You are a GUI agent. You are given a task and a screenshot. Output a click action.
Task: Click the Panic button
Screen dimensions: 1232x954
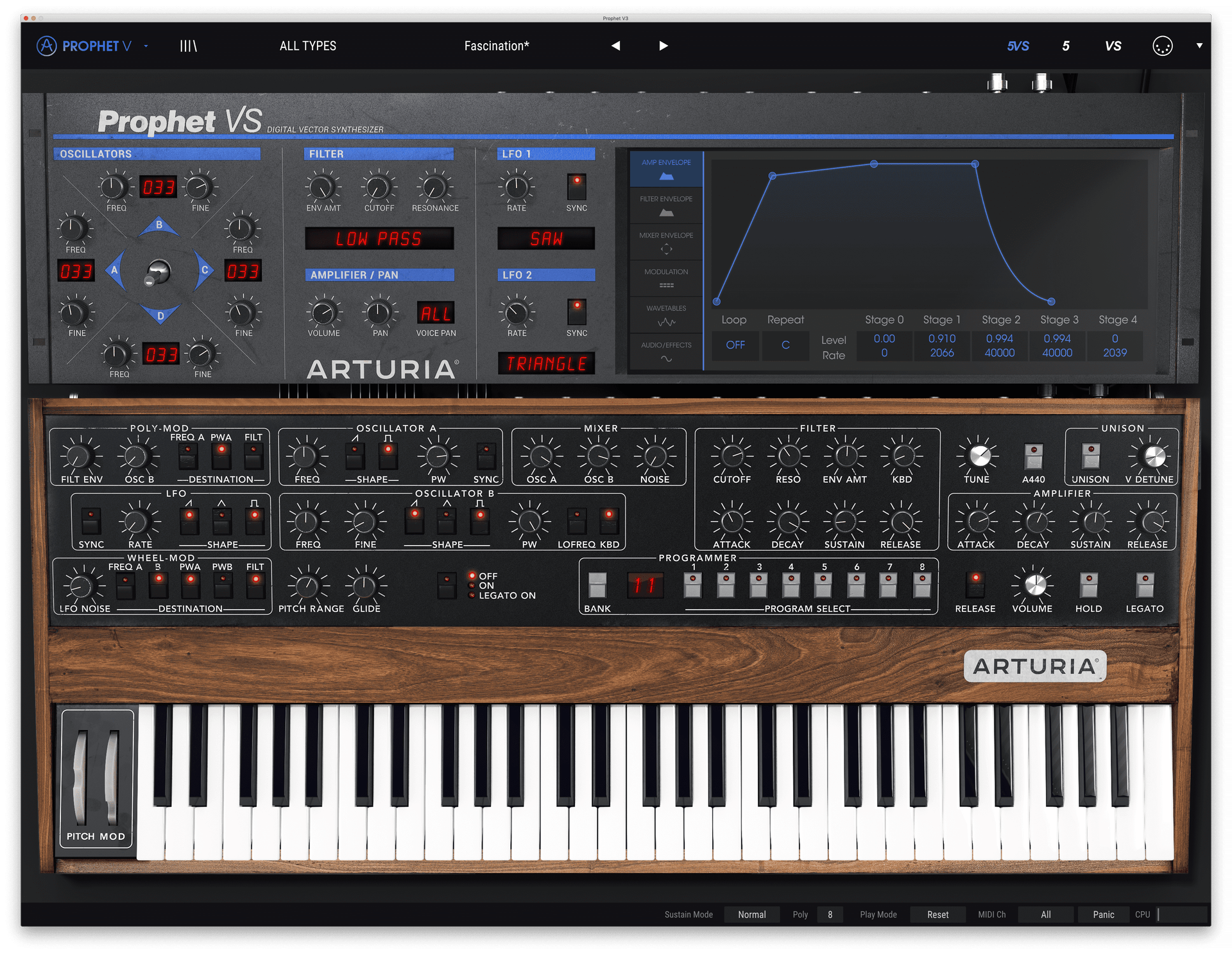tap(1103, 914)
